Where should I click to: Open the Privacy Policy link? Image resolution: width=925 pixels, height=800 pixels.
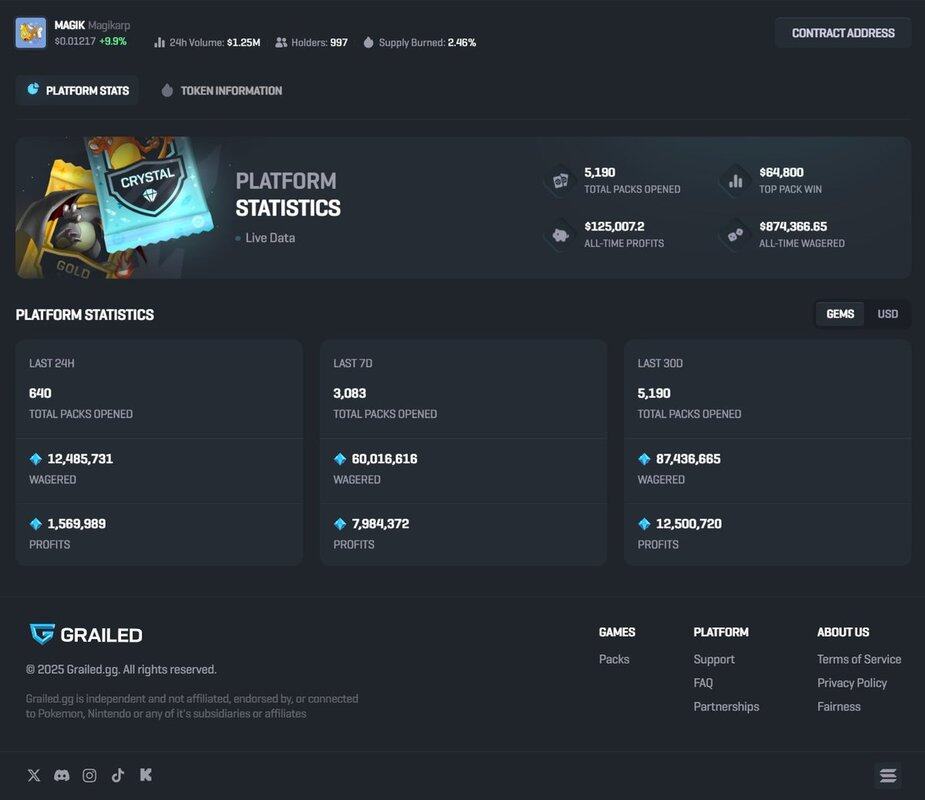(852, 683)
